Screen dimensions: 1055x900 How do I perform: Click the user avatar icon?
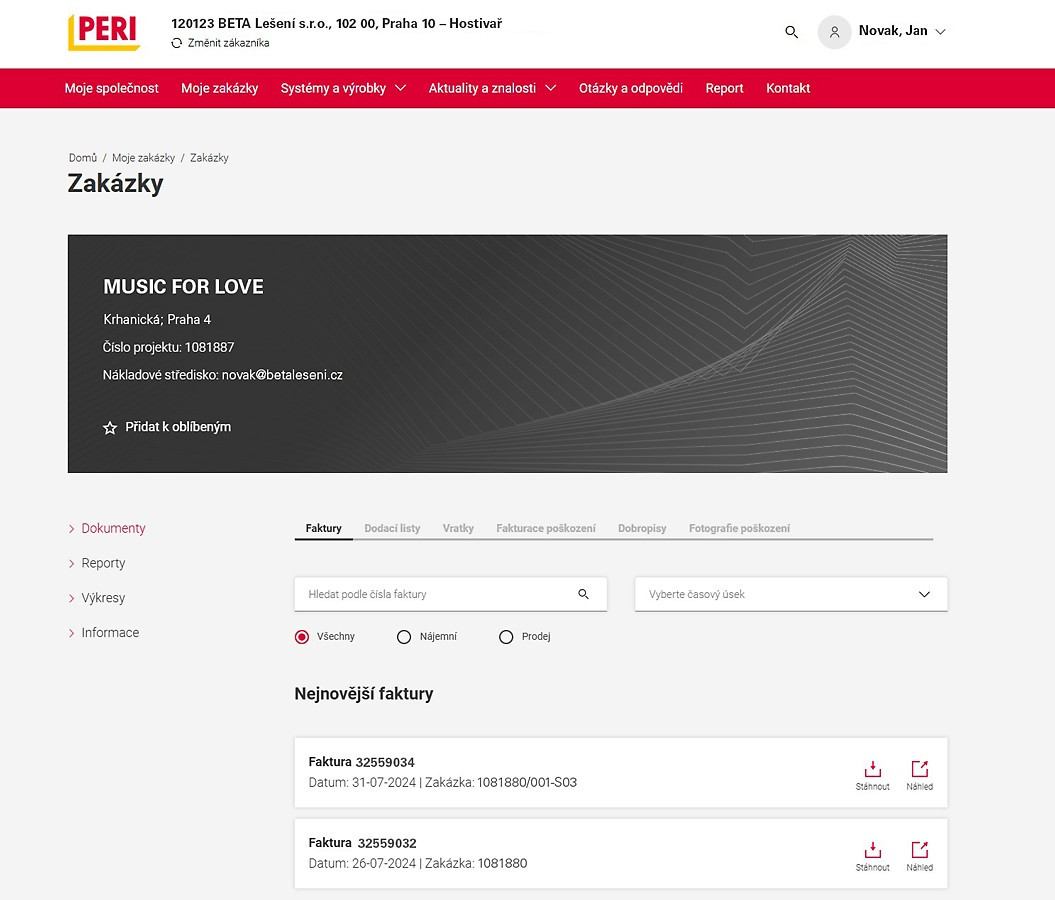[834, 32]
